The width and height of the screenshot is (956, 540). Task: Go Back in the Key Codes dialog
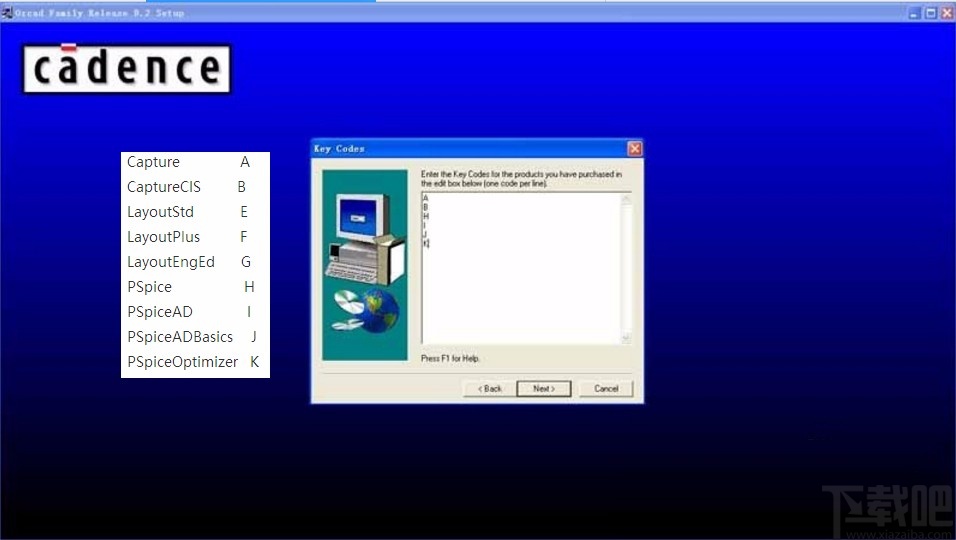[489, 389]
